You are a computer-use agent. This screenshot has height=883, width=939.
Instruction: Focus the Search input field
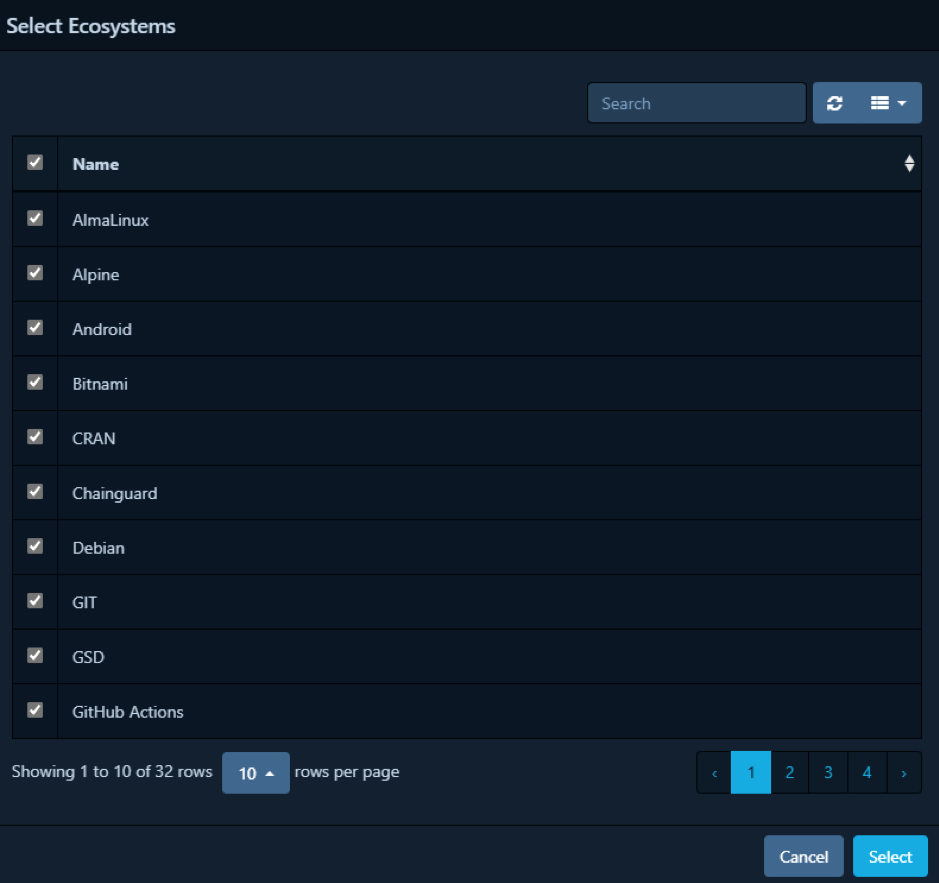(x=697, y=103)
